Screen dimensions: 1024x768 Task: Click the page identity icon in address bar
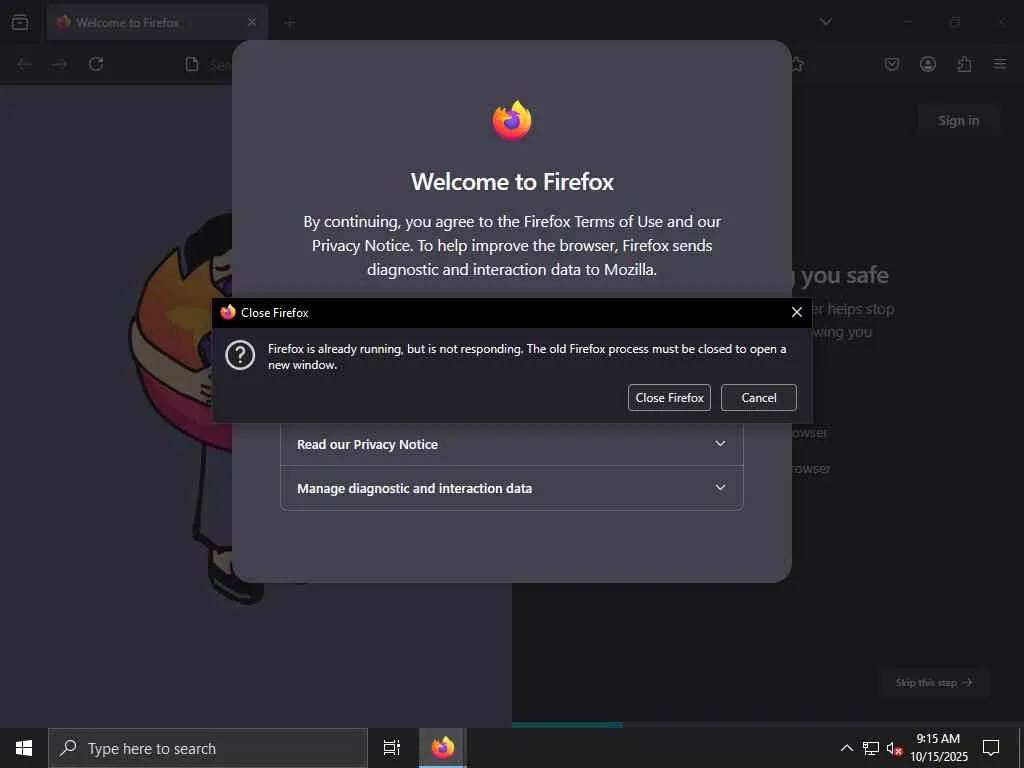coord(191,64)
